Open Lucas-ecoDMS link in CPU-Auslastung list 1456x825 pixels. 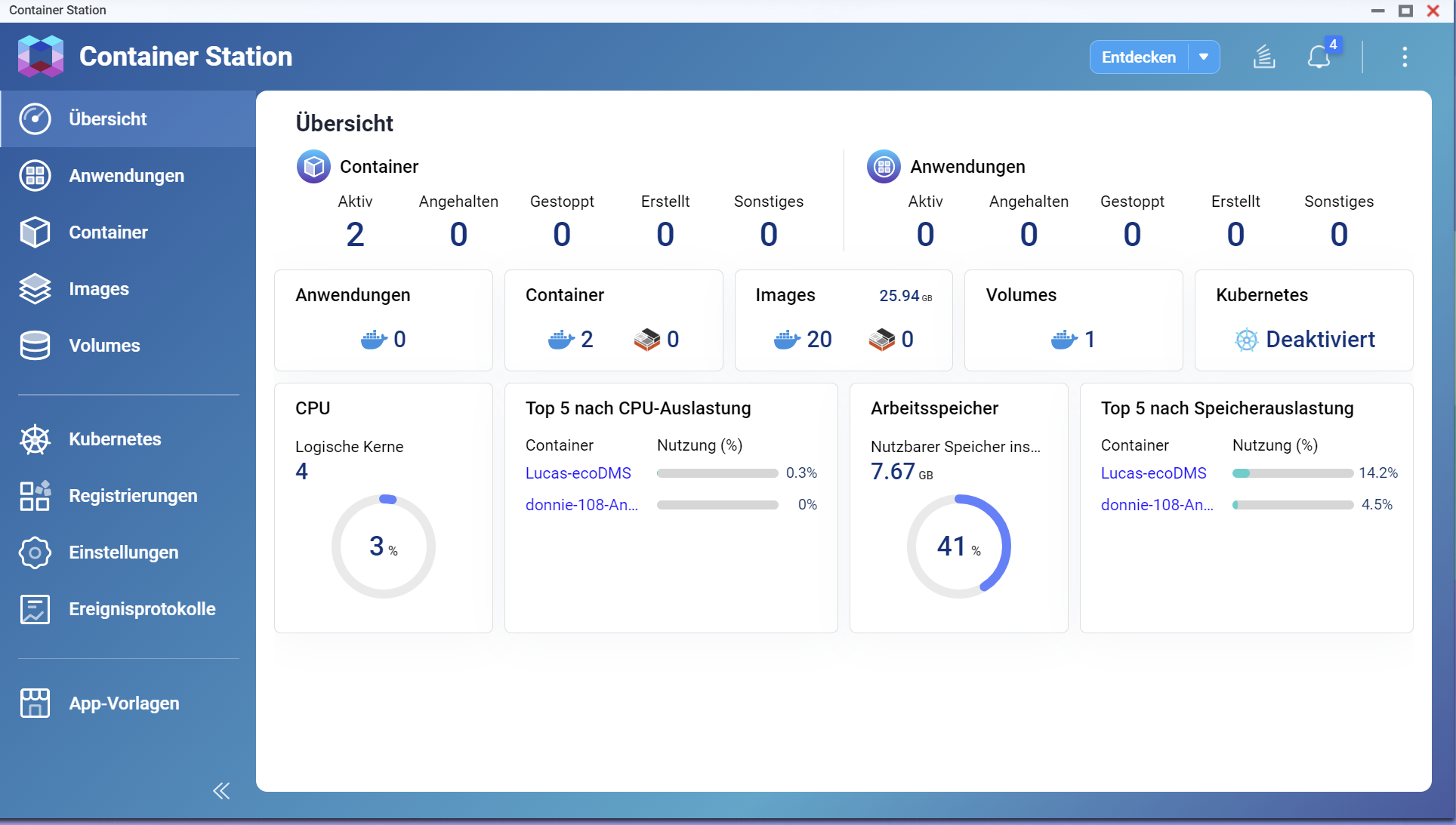[578, 473]
